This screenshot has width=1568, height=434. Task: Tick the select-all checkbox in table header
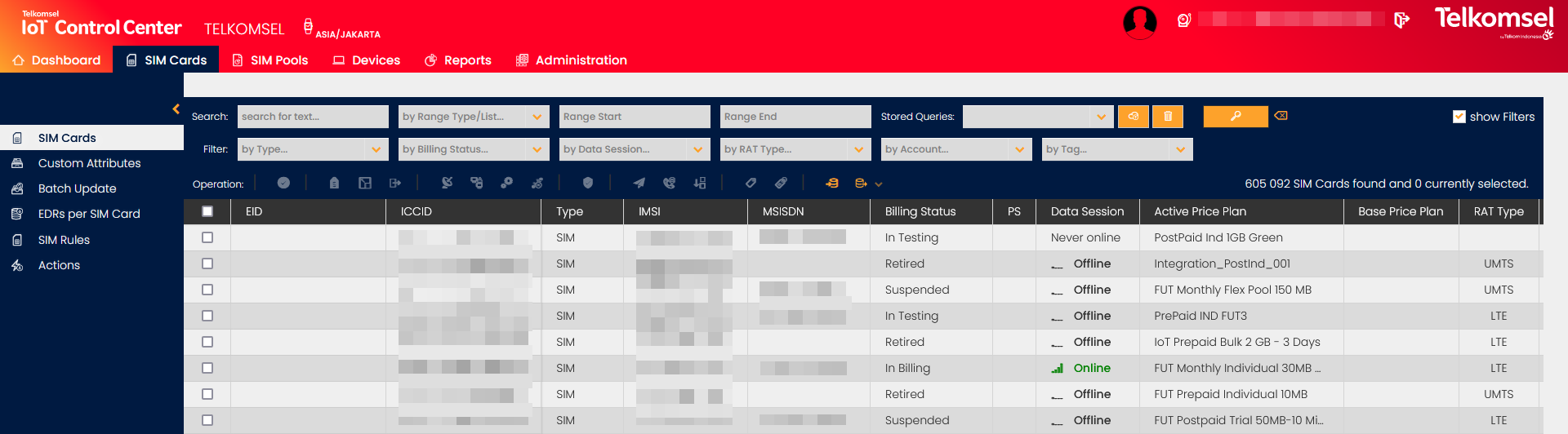tap(207, 211)
